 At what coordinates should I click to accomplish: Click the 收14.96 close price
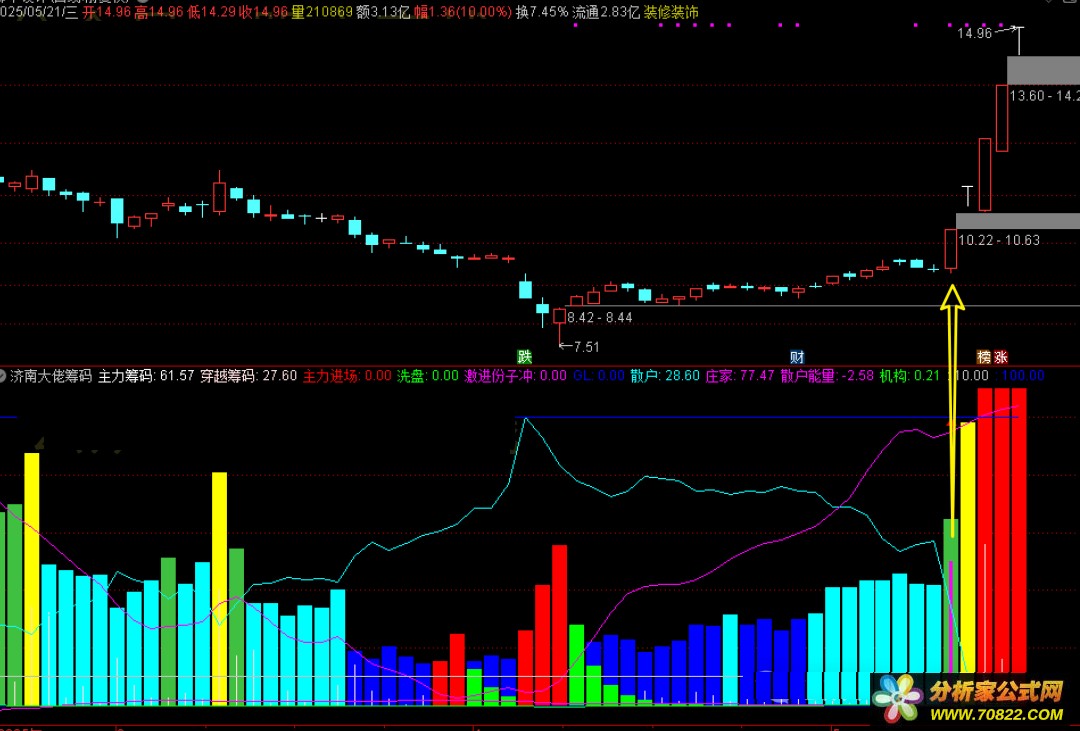[264, 12]
